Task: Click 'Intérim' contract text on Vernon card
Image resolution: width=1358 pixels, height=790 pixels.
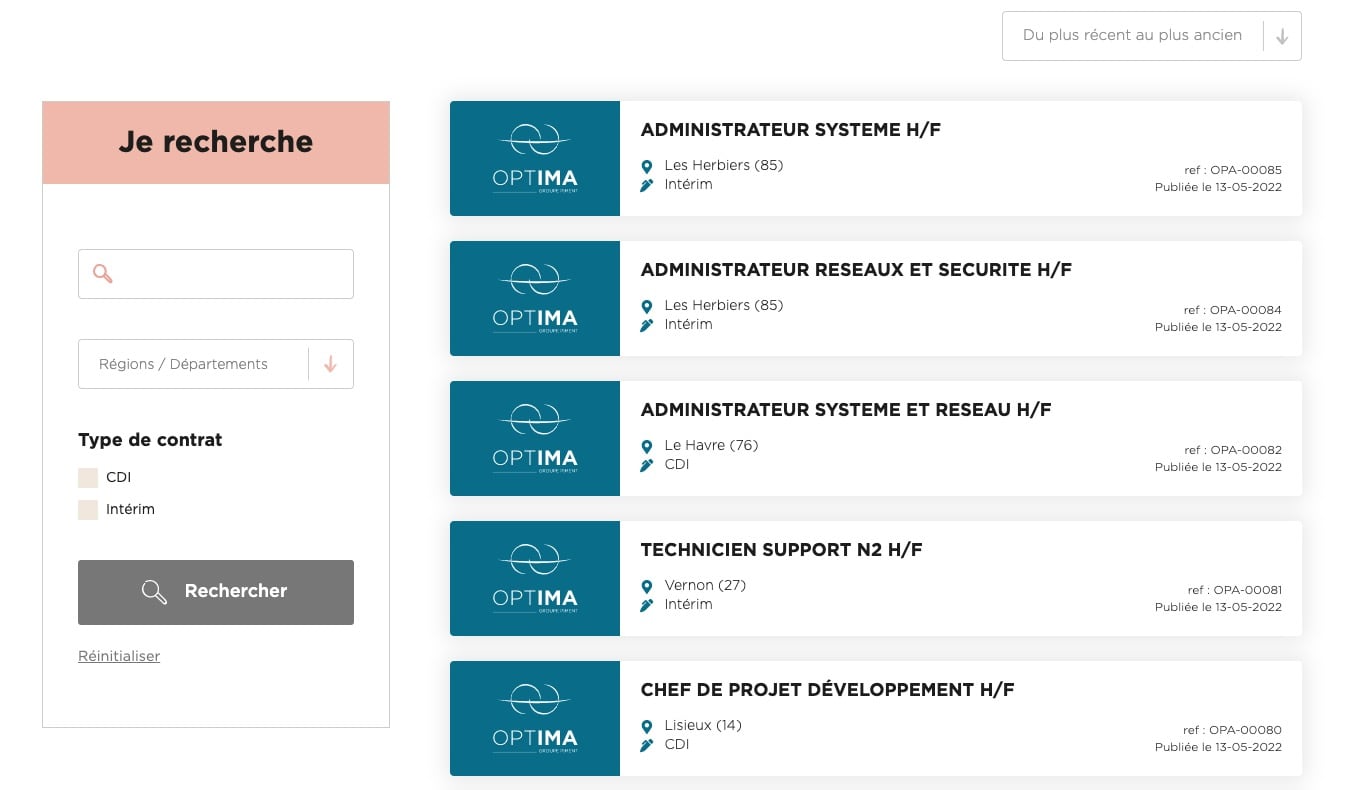Action: (x=688, y=604)
